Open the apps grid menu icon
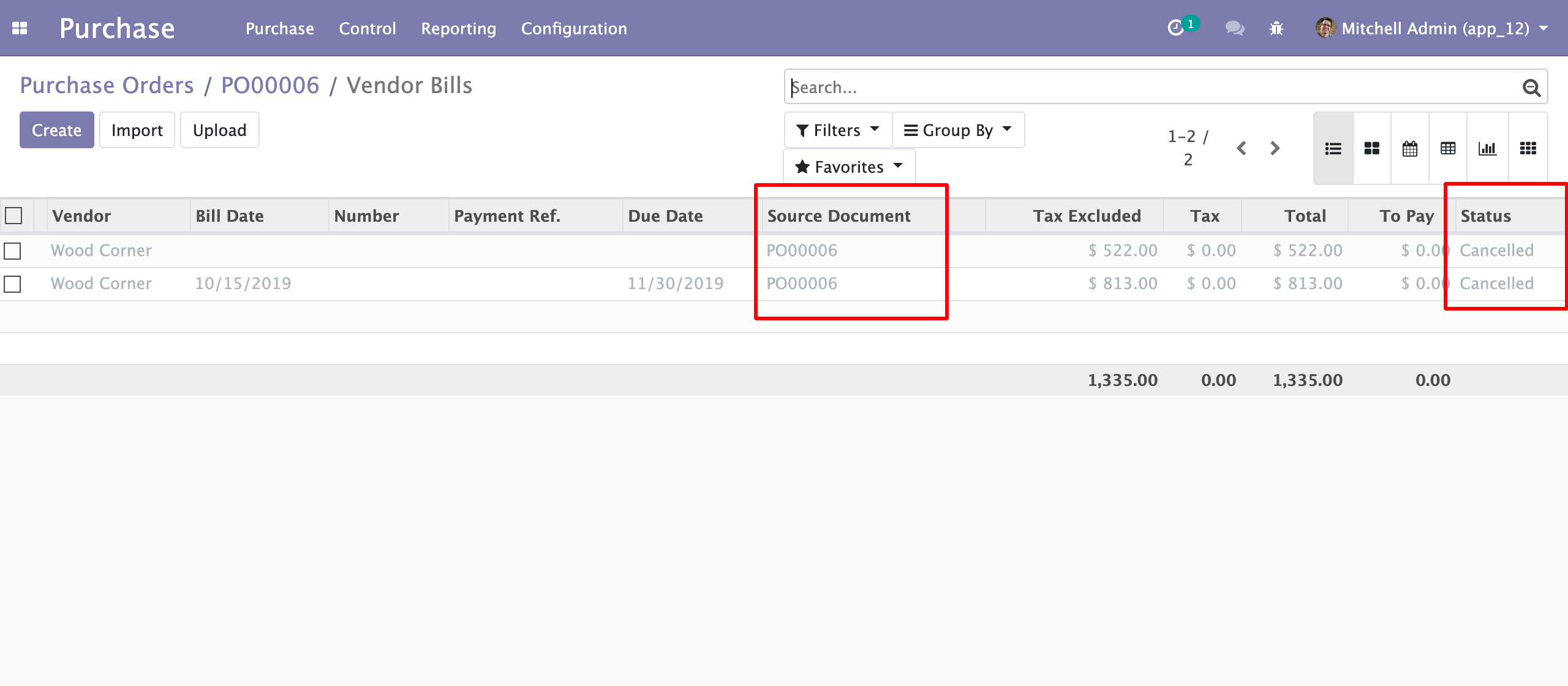This screenshot has height=686, width=1568. point(20,28)
